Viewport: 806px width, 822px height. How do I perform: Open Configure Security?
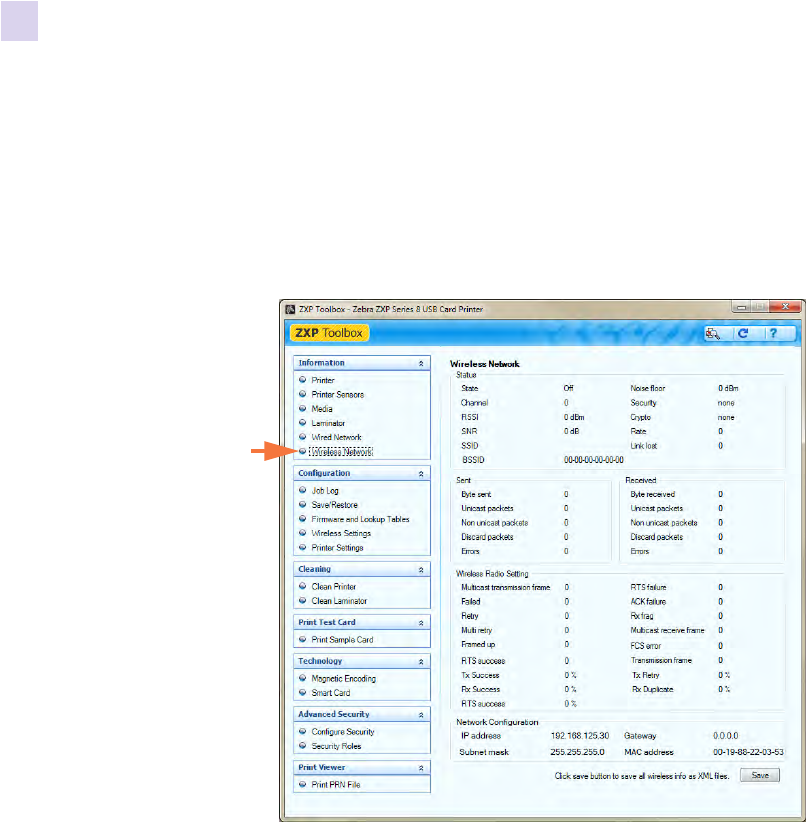[342, 732]
